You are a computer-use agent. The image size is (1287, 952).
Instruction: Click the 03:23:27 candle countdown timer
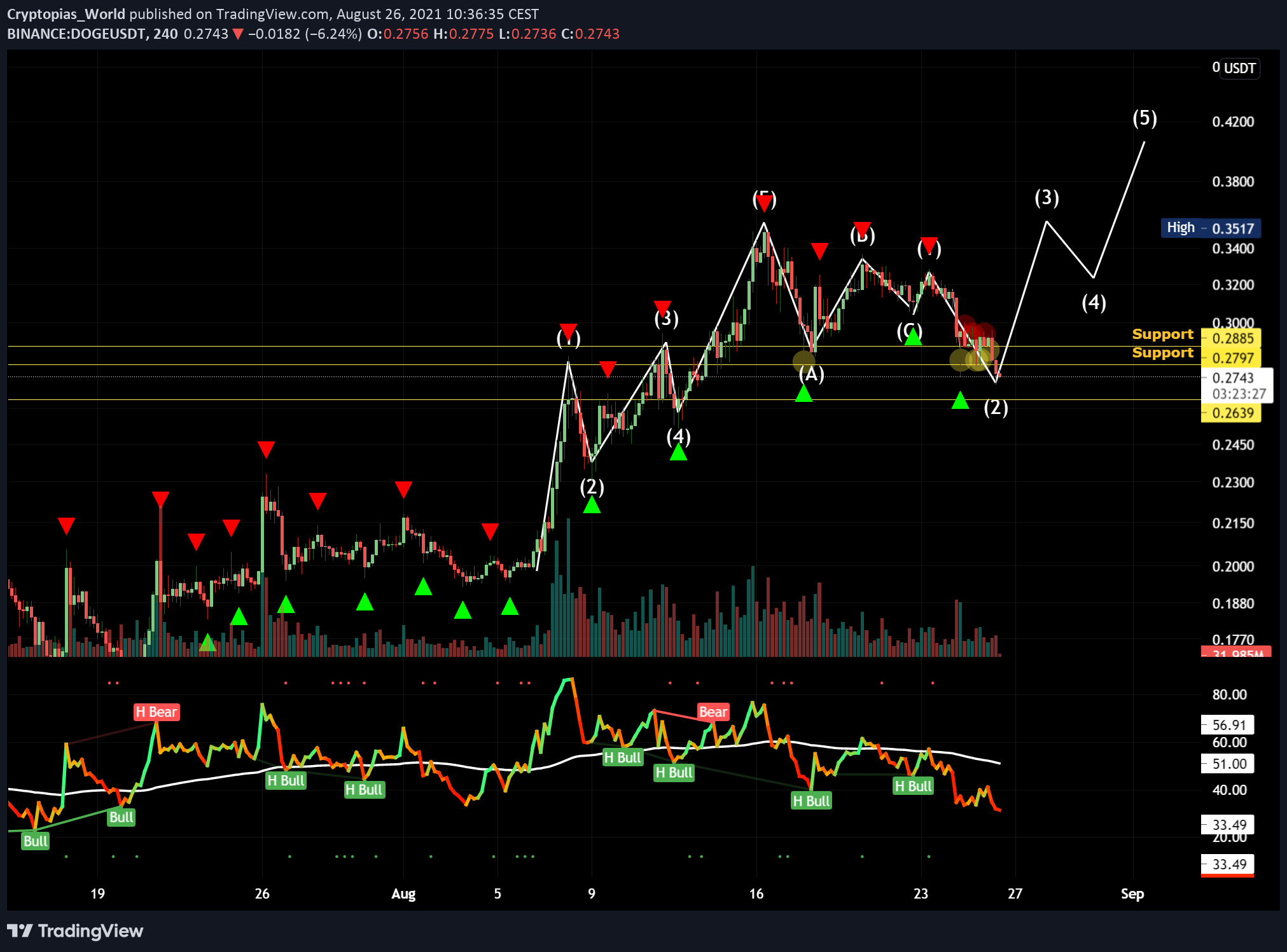point(1239,394)
